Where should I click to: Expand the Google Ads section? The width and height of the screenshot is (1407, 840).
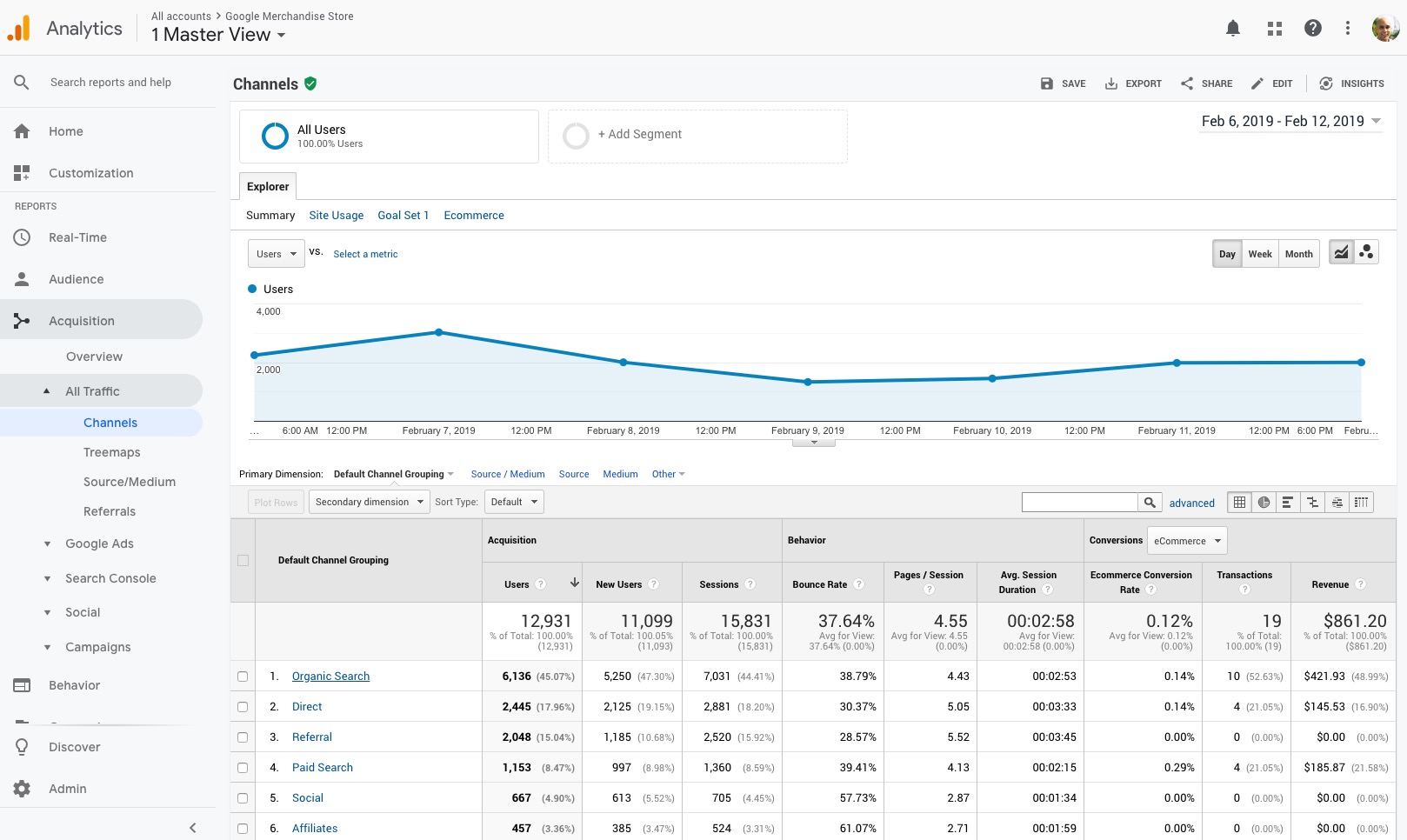tap(47, 543)
